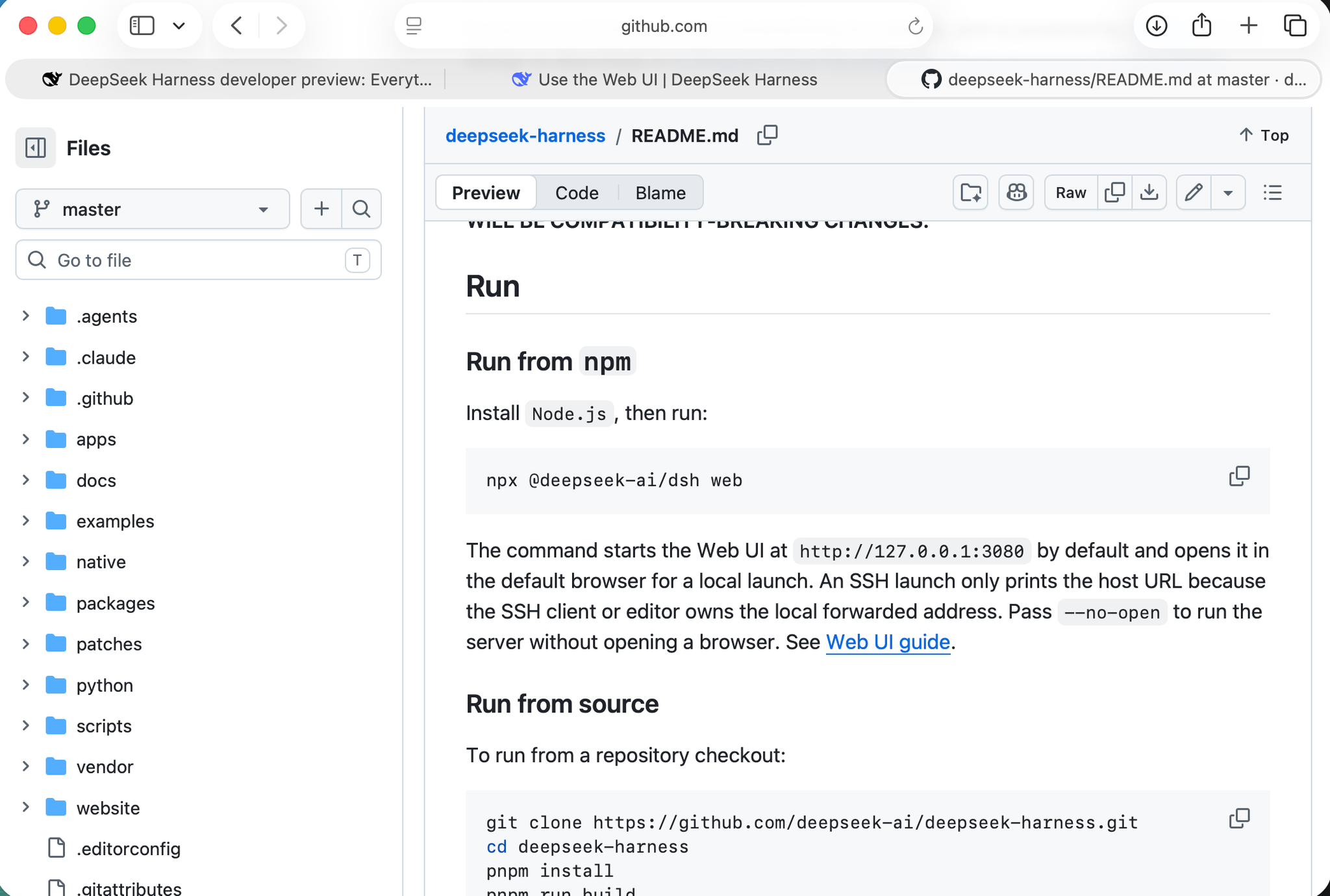Open the python folder
The height and width of the screenshot is (896, 1330).
pyautogui.click(x=104, y=685)
